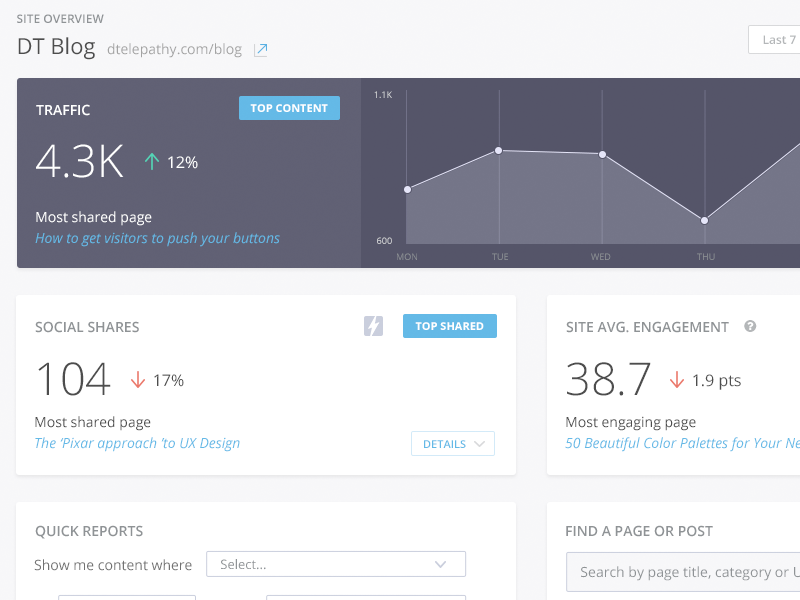The height and width of the screenshot is (600, 800).
Task: Open 'How to get visitors to push your buttons'
Action: pyautogui.click(x=157, y=239)
